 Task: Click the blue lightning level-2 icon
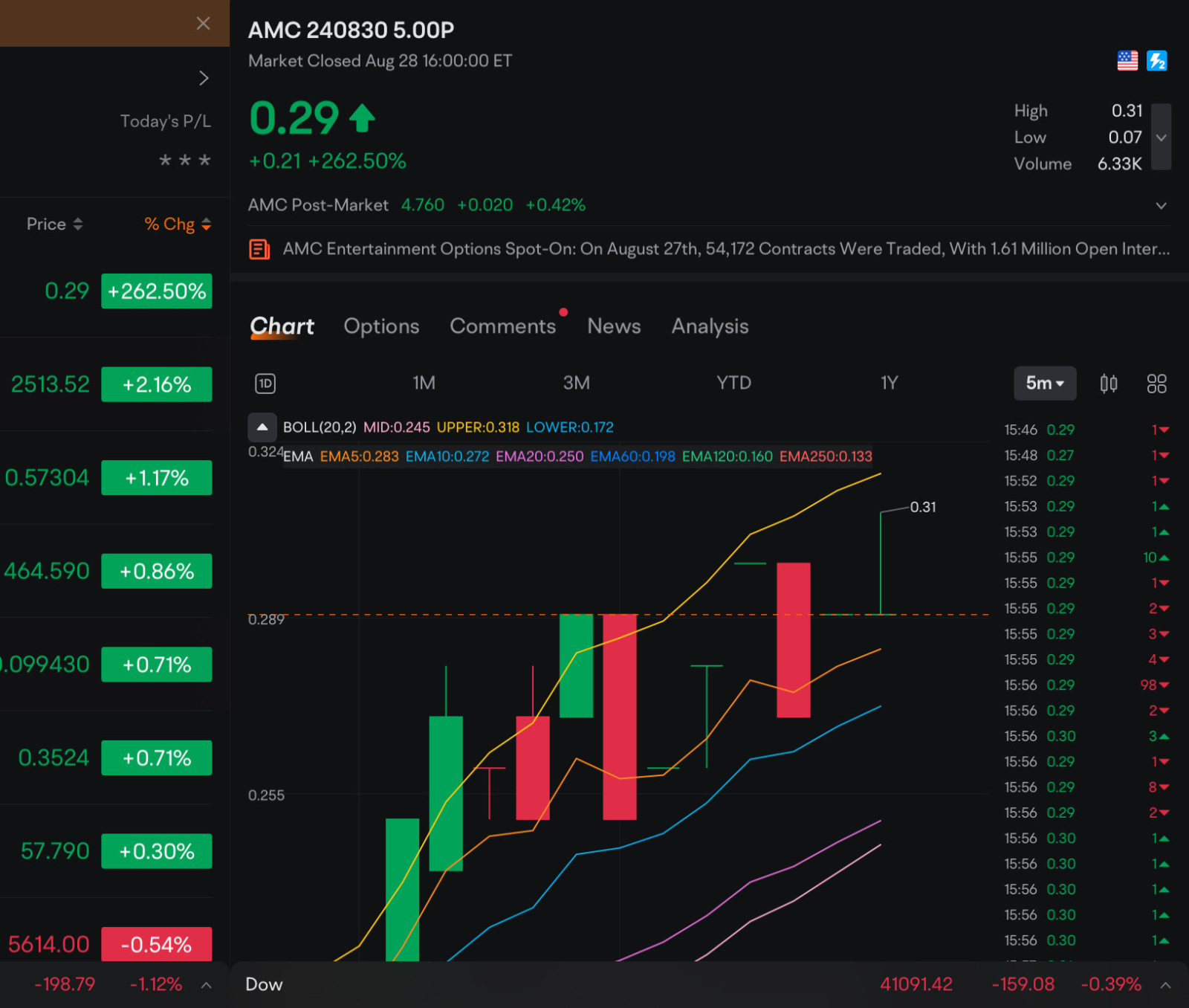click(x=1157, y=61)
